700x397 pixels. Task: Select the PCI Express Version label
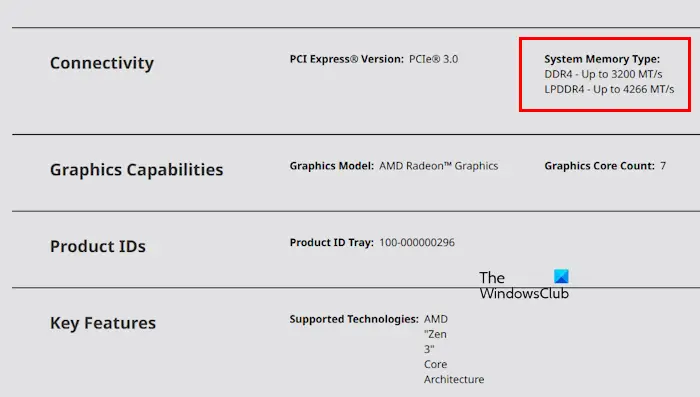point(346,59)
